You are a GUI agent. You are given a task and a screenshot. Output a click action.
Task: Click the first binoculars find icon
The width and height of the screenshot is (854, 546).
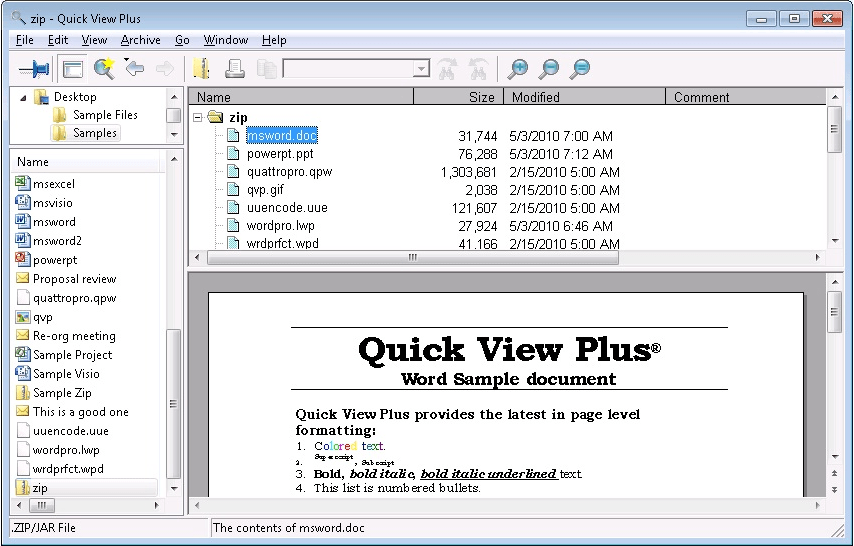coord(447,69)
